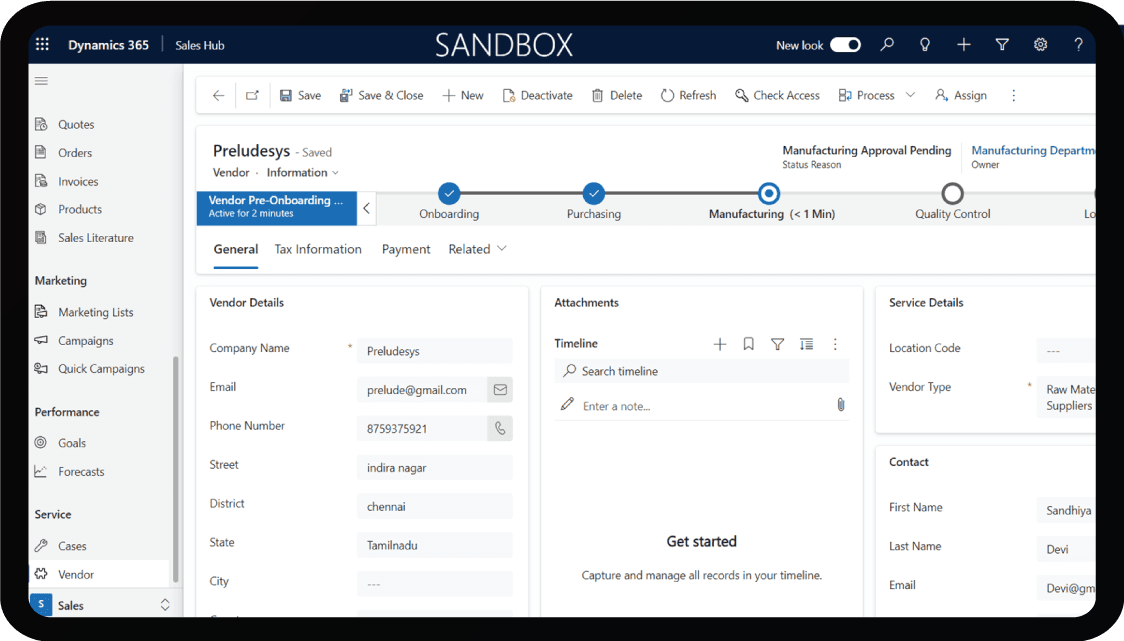Click the bookmark icon in the Timeline panel
1124x641 pixels.
pos(748,344)
